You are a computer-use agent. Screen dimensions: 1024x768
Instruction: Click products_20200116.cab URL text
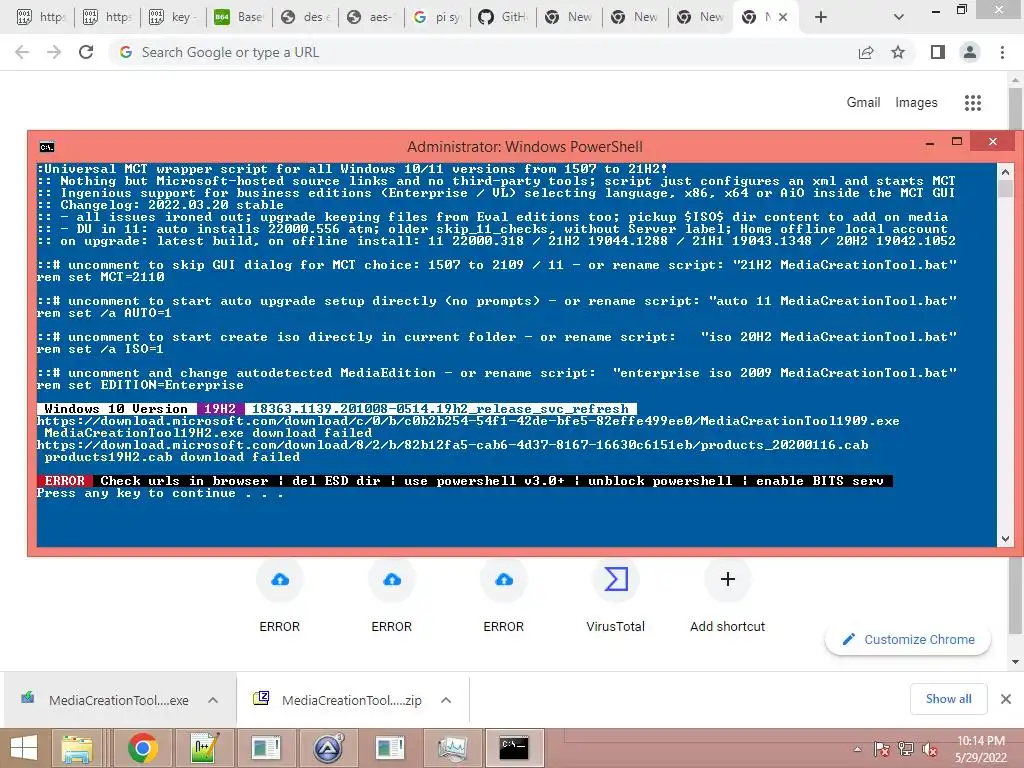453,445
